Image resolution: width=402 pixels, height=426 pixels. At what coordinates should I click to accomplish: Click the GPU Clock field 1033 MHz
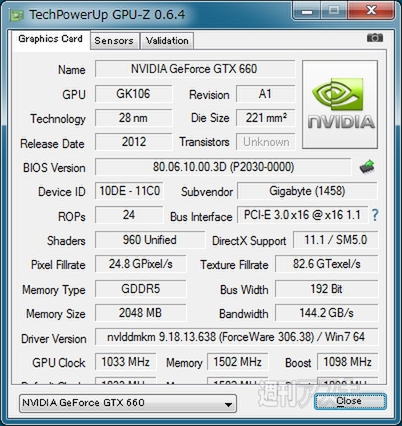click(126, 362)
